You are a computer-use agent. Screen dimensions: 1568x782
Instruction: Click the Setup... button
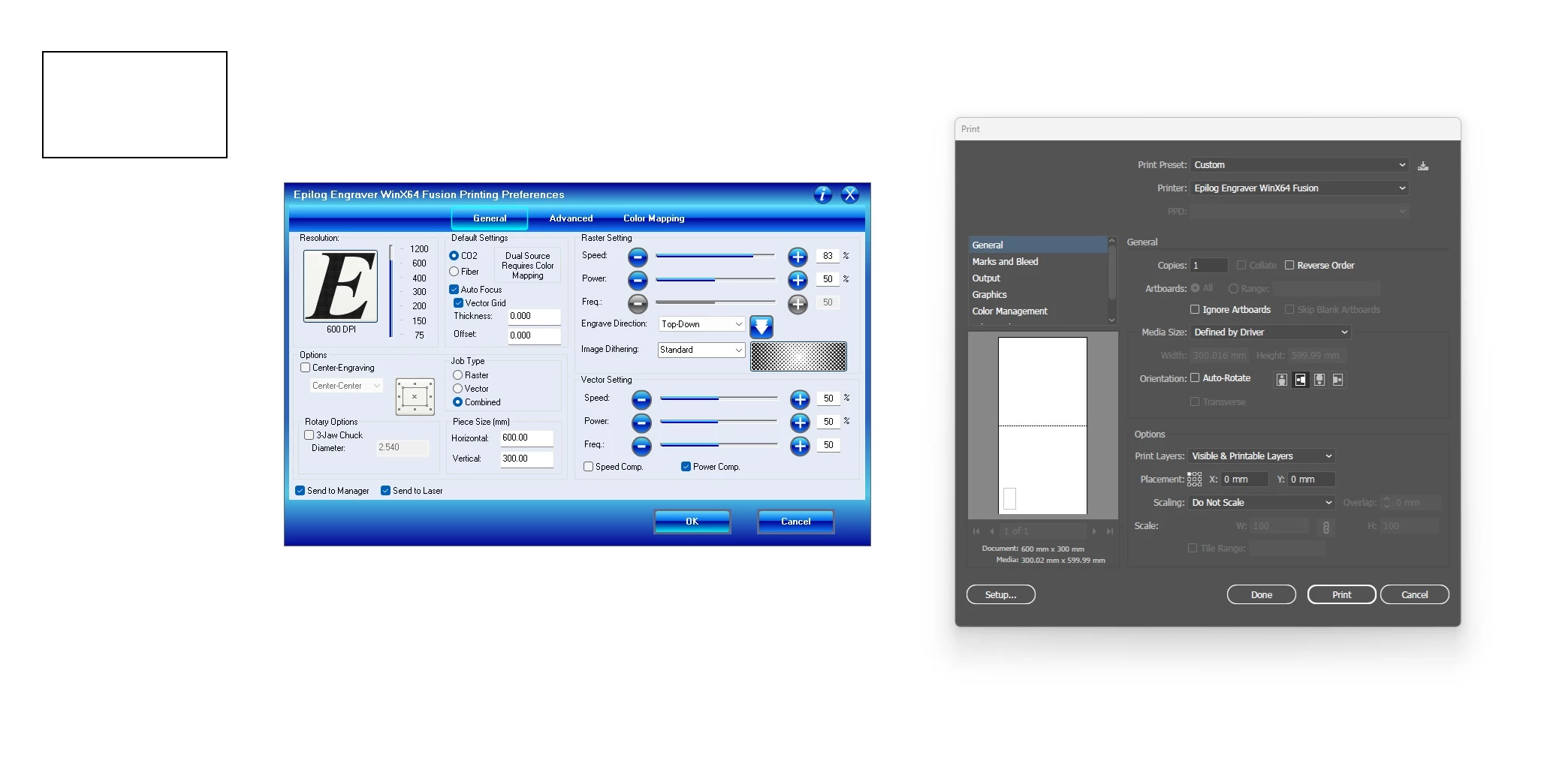pos(1001,595)
